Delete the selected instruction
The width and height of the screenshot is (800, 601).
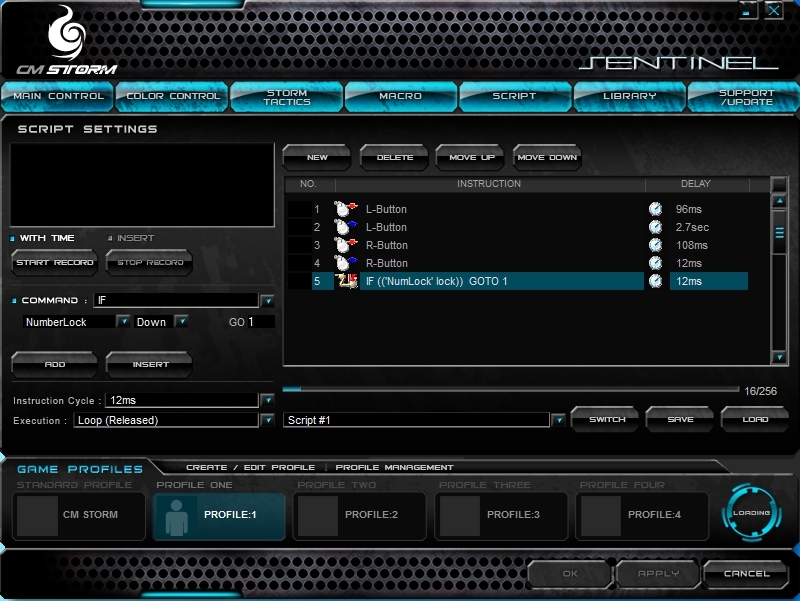pos(394,158)
